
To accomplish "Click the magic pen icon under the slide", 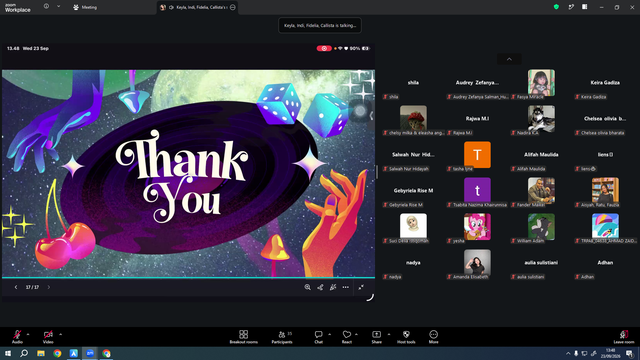I will click(x=333, y=287).
